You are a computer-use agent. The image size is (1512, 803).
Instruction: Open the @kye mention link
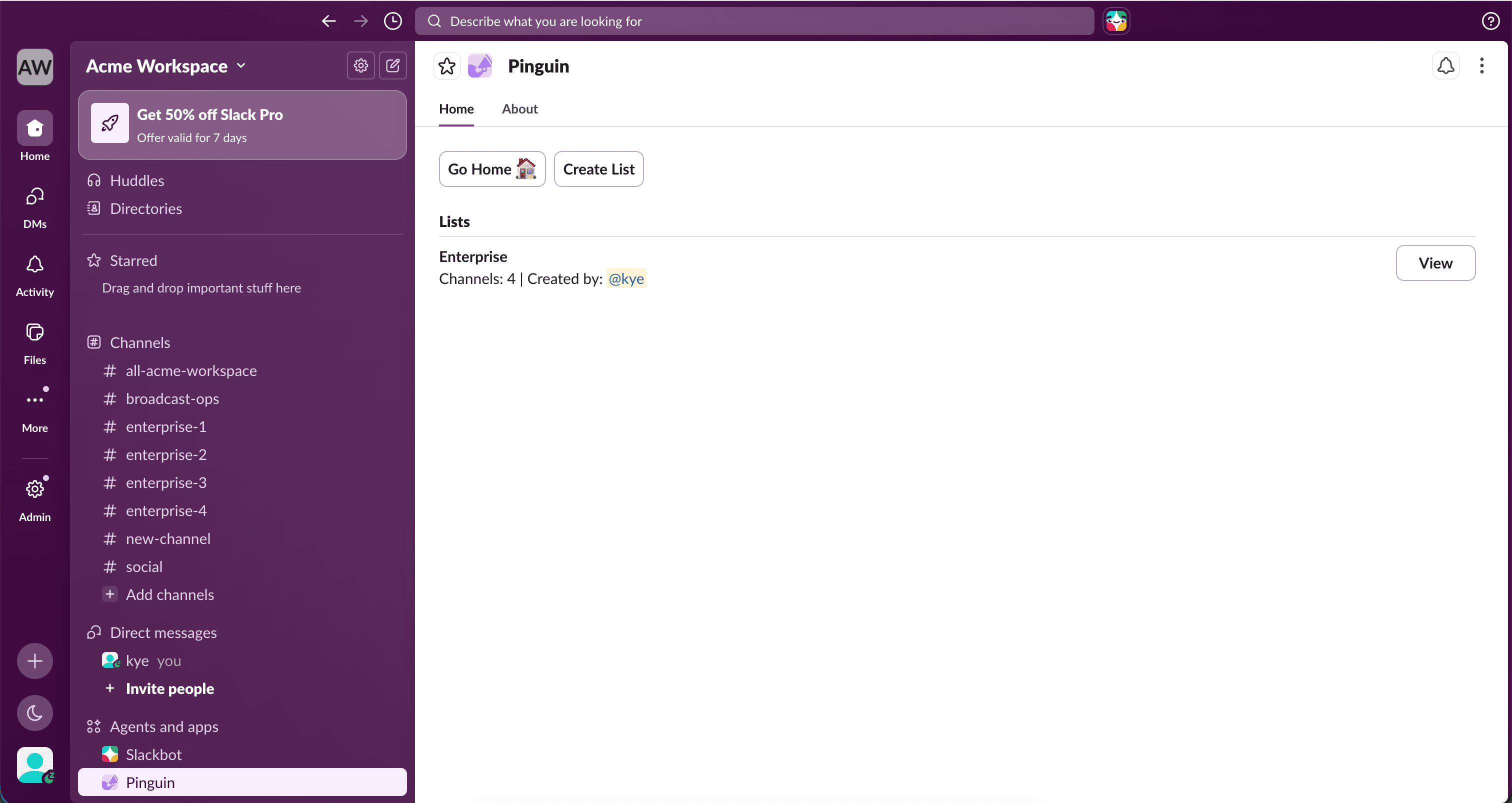(626, 279)
